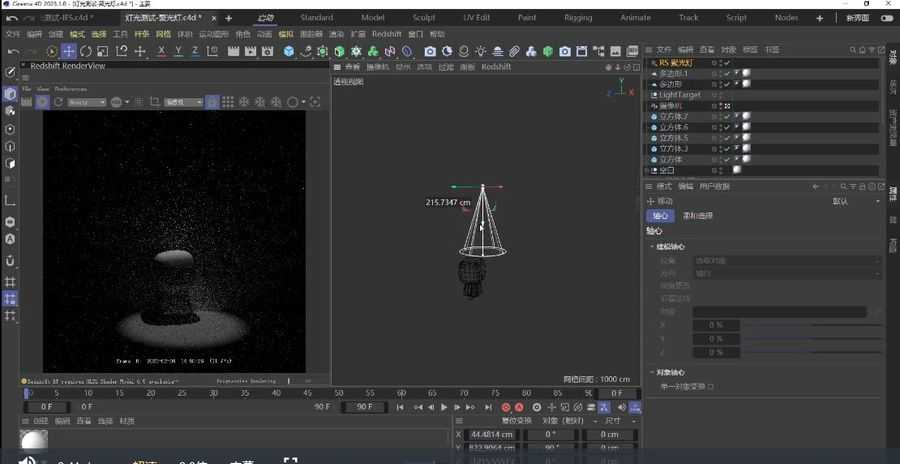Click the paperclip tag icon
Viewport: 900px width, 464px height.
pos(514,51)
